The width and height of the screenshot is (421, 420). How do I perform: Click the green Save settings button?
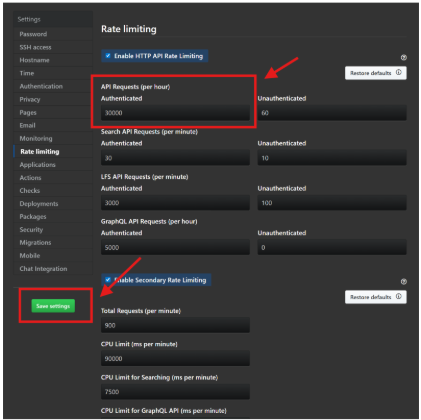(53, 306)
